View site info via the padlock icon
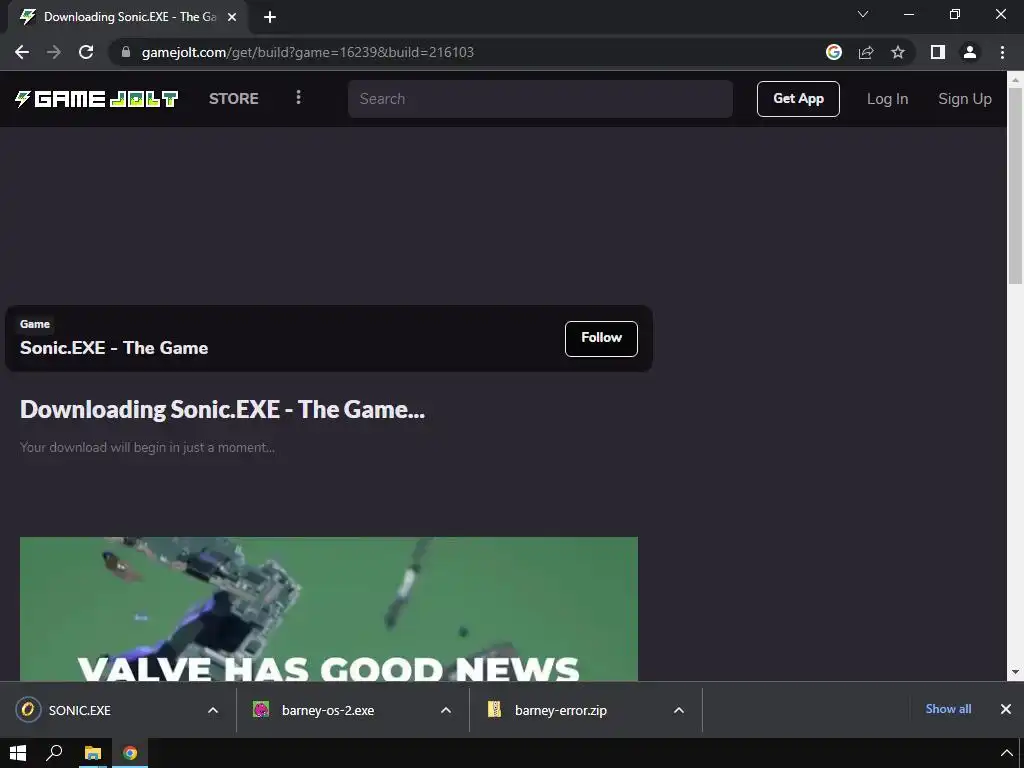Viewport: 1024px width, 768px height. (126, 52)
